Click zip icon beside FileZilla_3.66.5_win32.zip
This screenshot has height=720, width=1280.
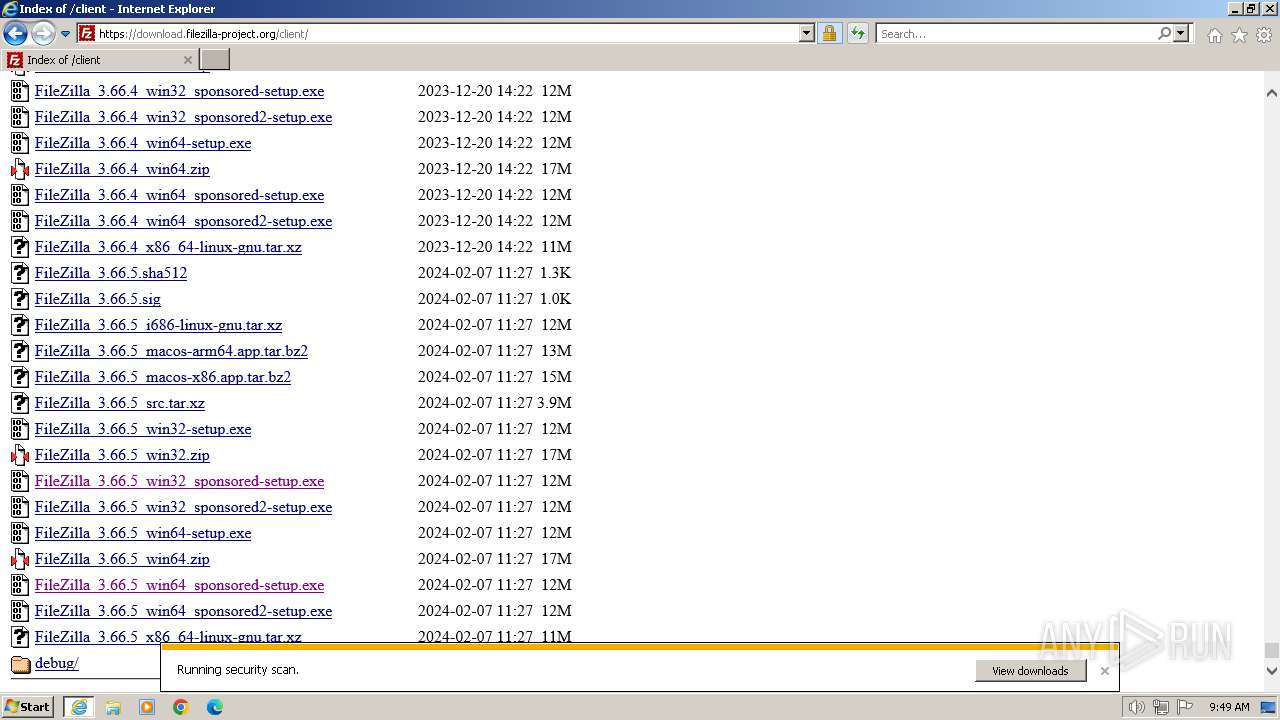point(20,455)
